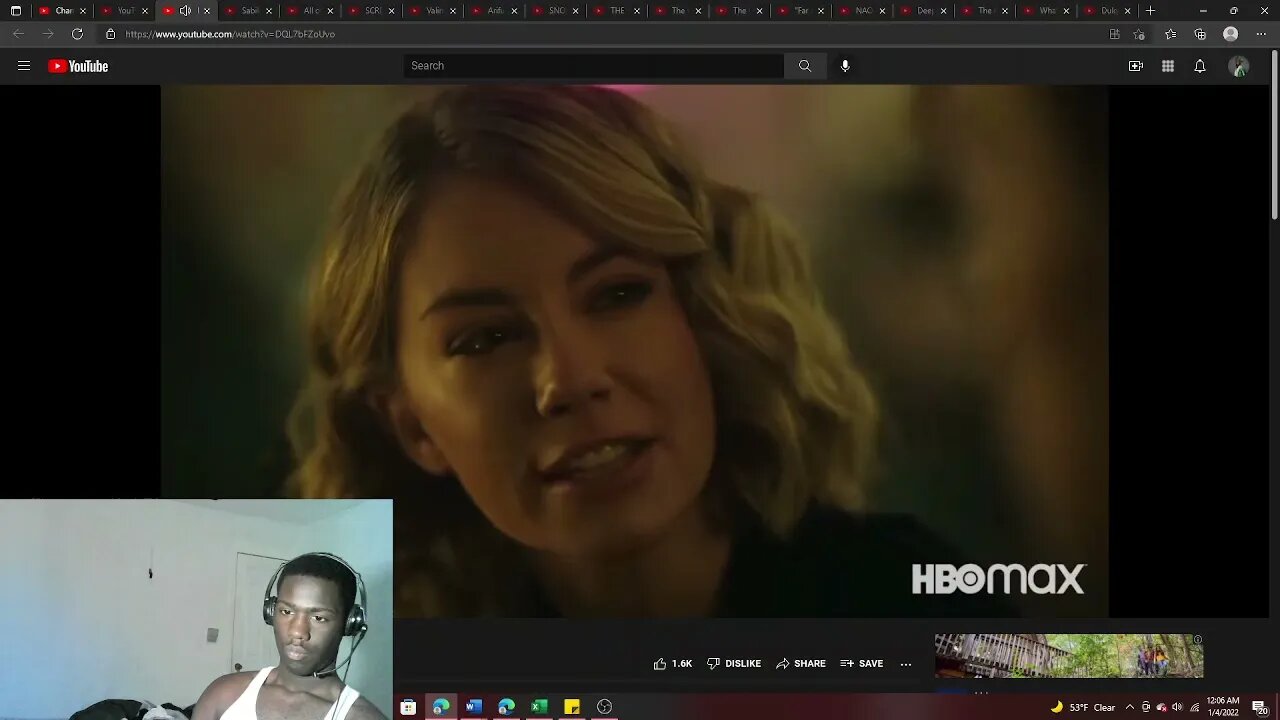Mute the playing tab via speaker icon
The width and height of the screenshot is (1280, 720).
point(185,11)
